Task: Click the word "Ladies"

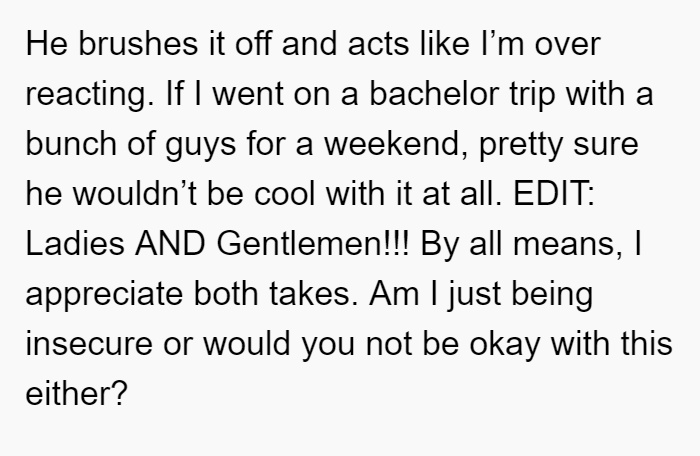Action: [x=75, y=244]
